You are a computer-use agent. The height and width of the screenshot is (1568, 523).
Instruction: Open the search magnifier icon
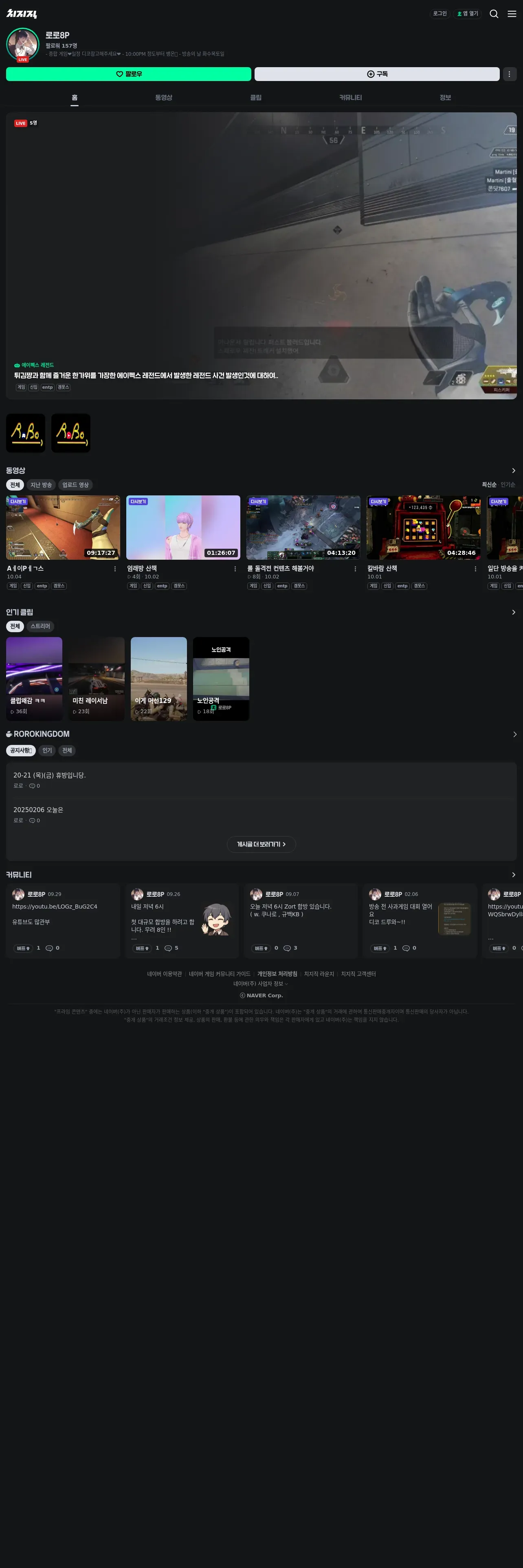pos(494,13)
